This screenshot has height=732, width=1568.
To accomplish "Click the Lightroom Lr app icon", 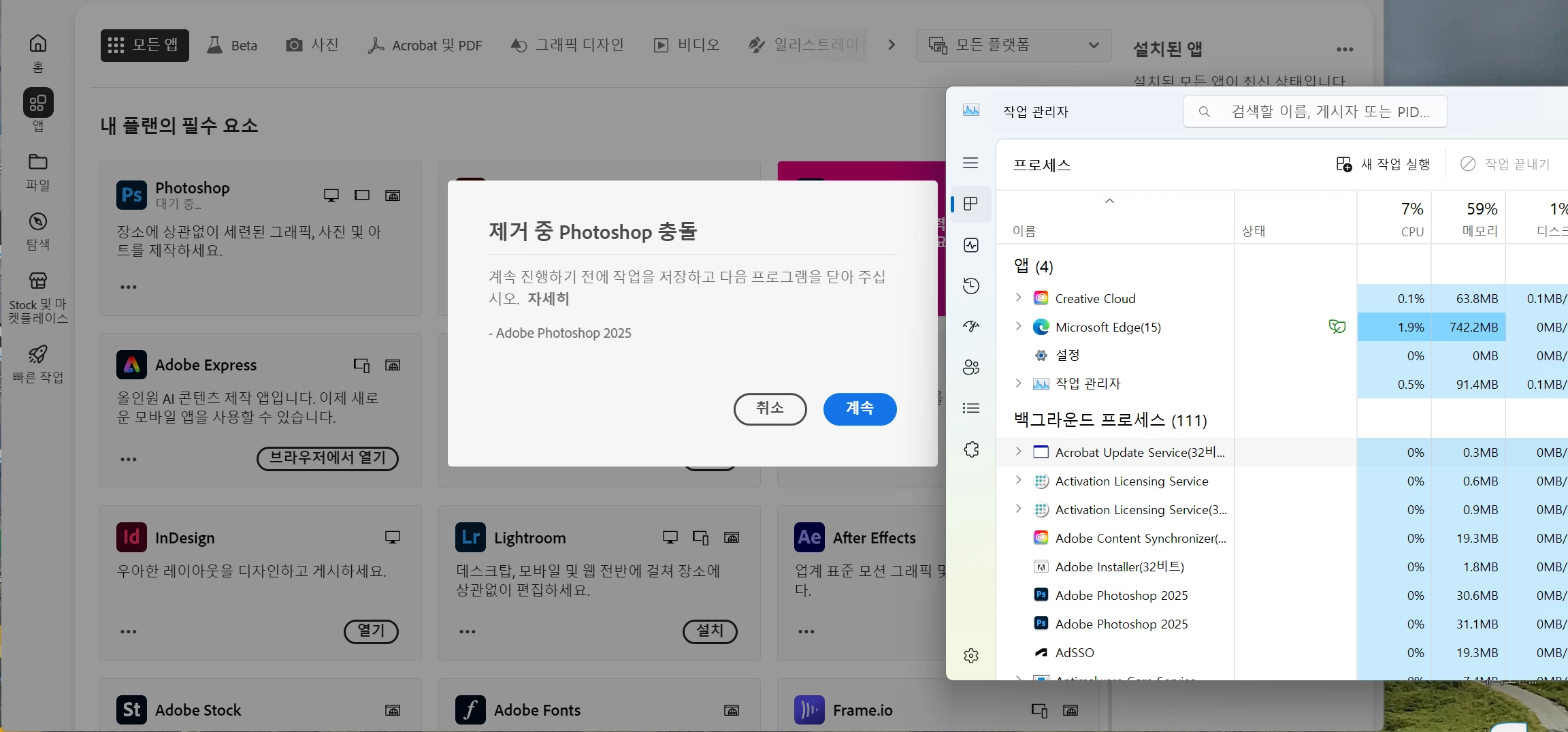I will pos(470,537).
